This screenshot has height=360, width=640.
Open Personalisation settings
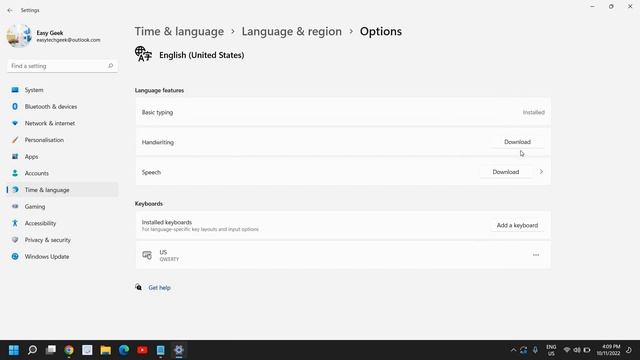62,140
